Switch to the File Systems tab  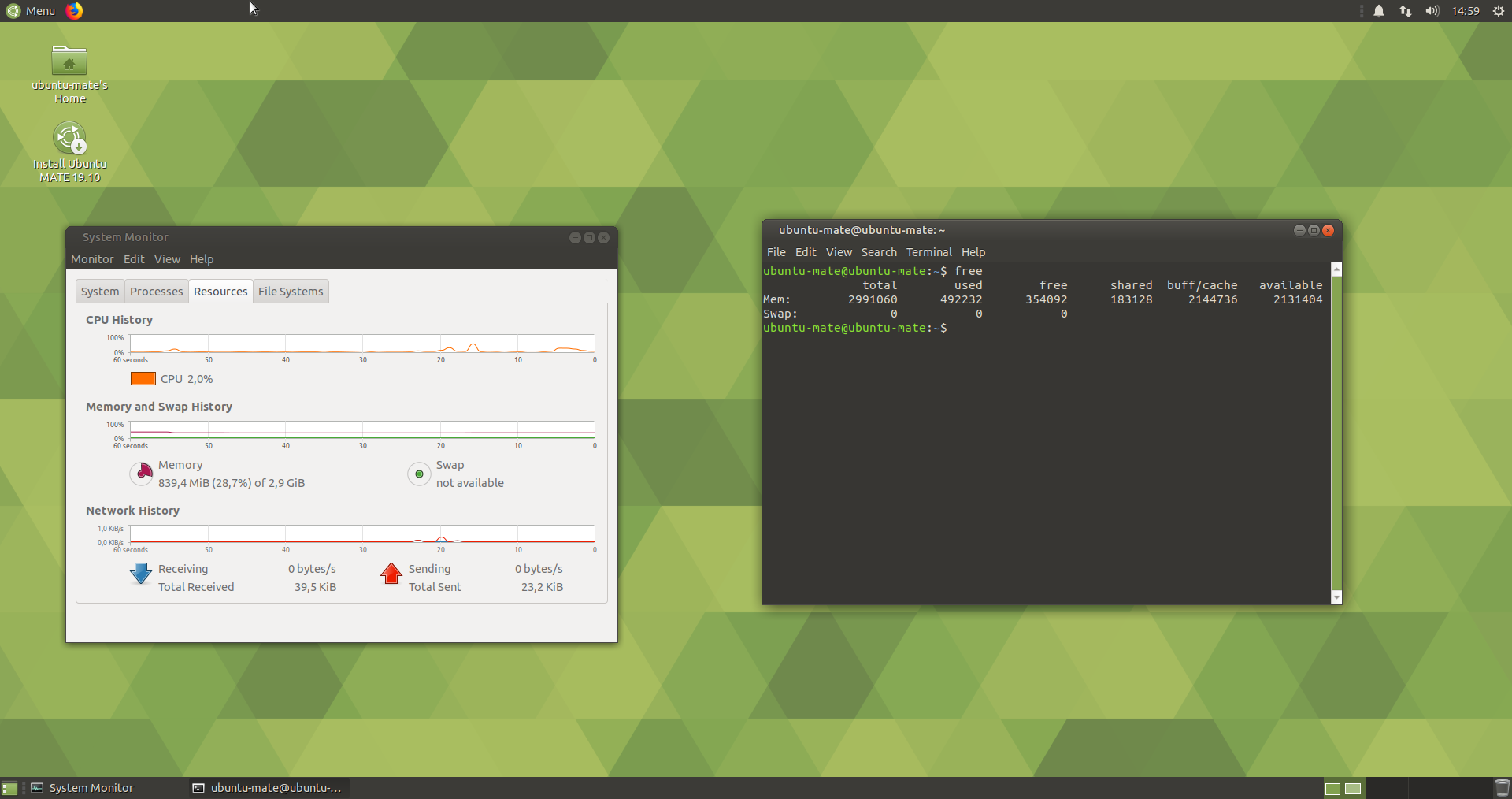tap(291, 292)
